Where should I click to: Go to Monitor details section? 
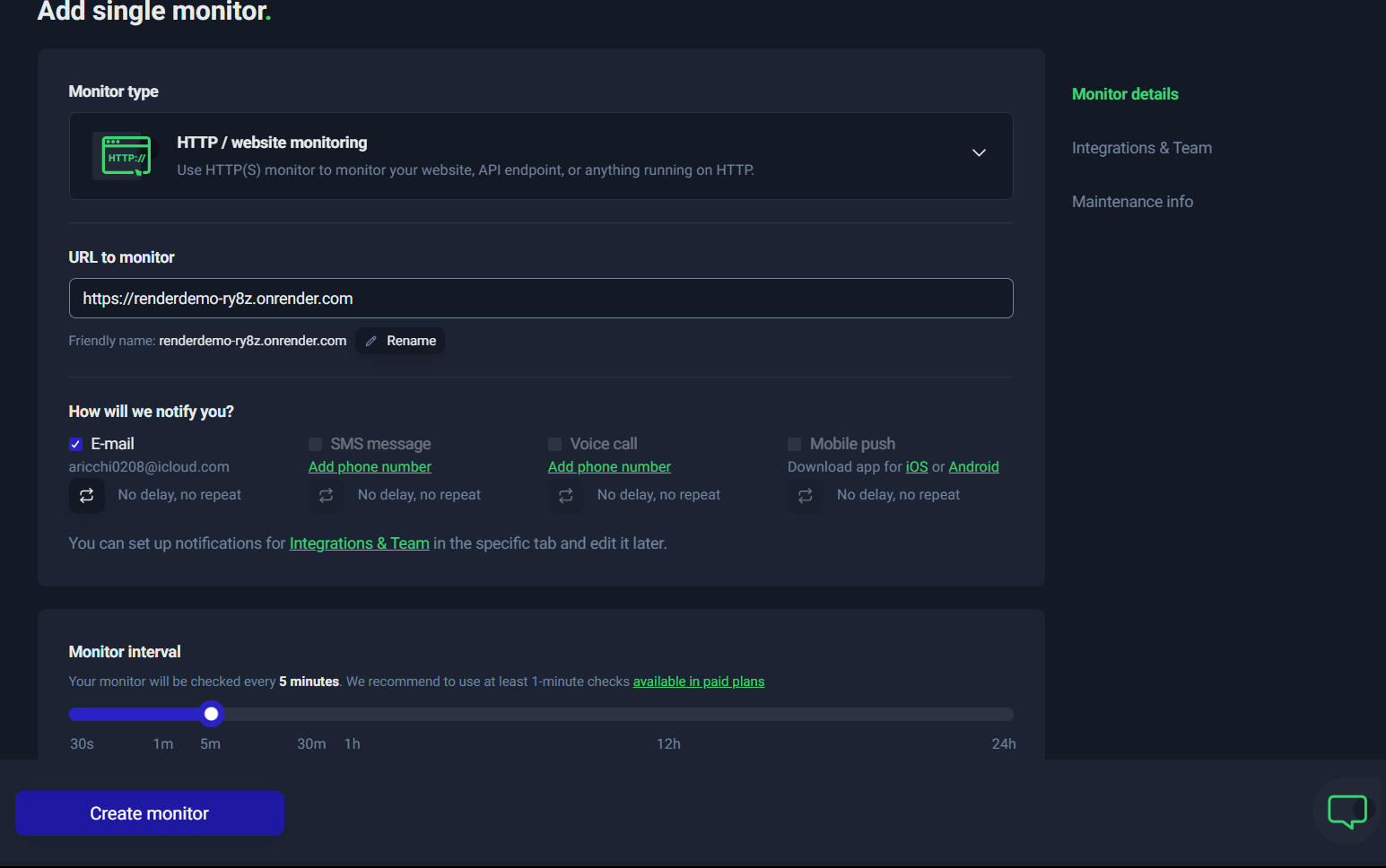point(1125,94)
